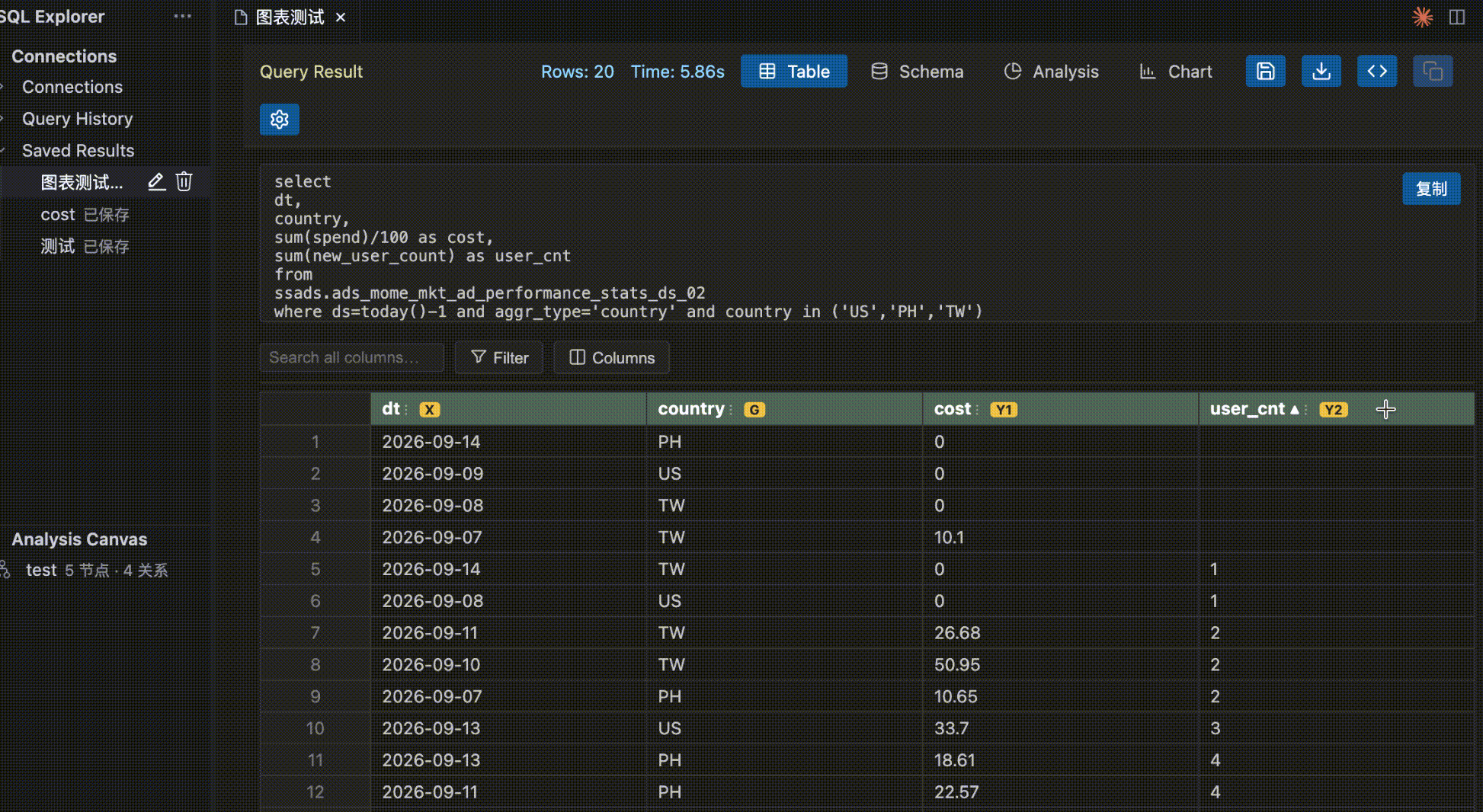The width and height of the screenshot is (1483, 812).
Task: Click the G group badge on country
Action: pyautogui.click(x=754, y=410)
